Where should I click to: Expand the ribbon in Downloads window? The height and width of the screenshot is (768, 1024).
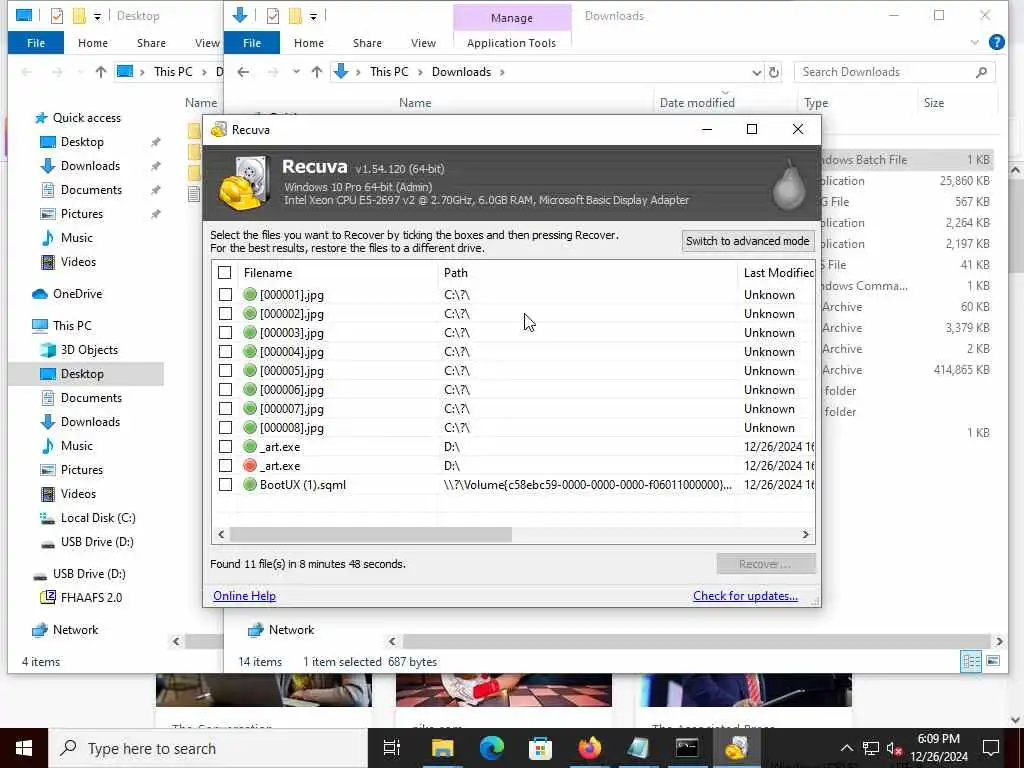(x=974, y=43)
